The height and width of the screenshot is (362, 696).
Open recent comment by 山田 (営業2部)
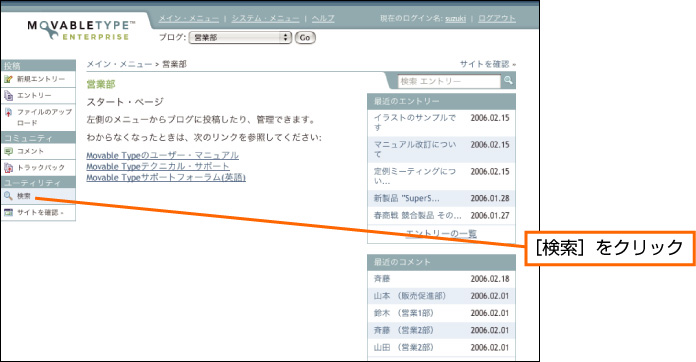(x=403, y=348)
